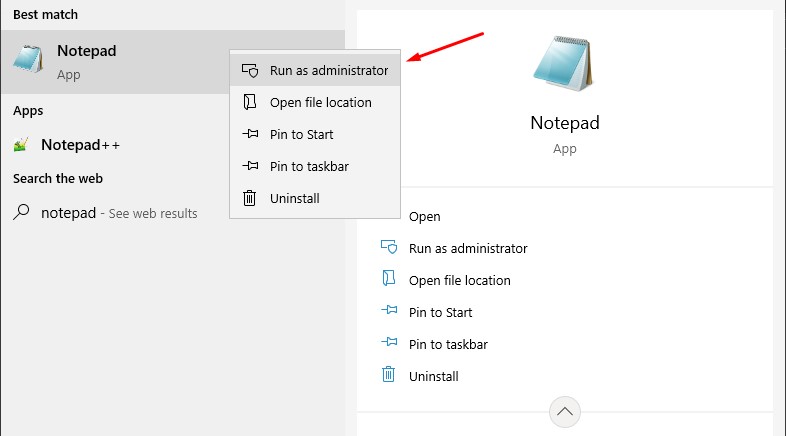Choose Pin to taskbar in context menu

tap(315, 166)
